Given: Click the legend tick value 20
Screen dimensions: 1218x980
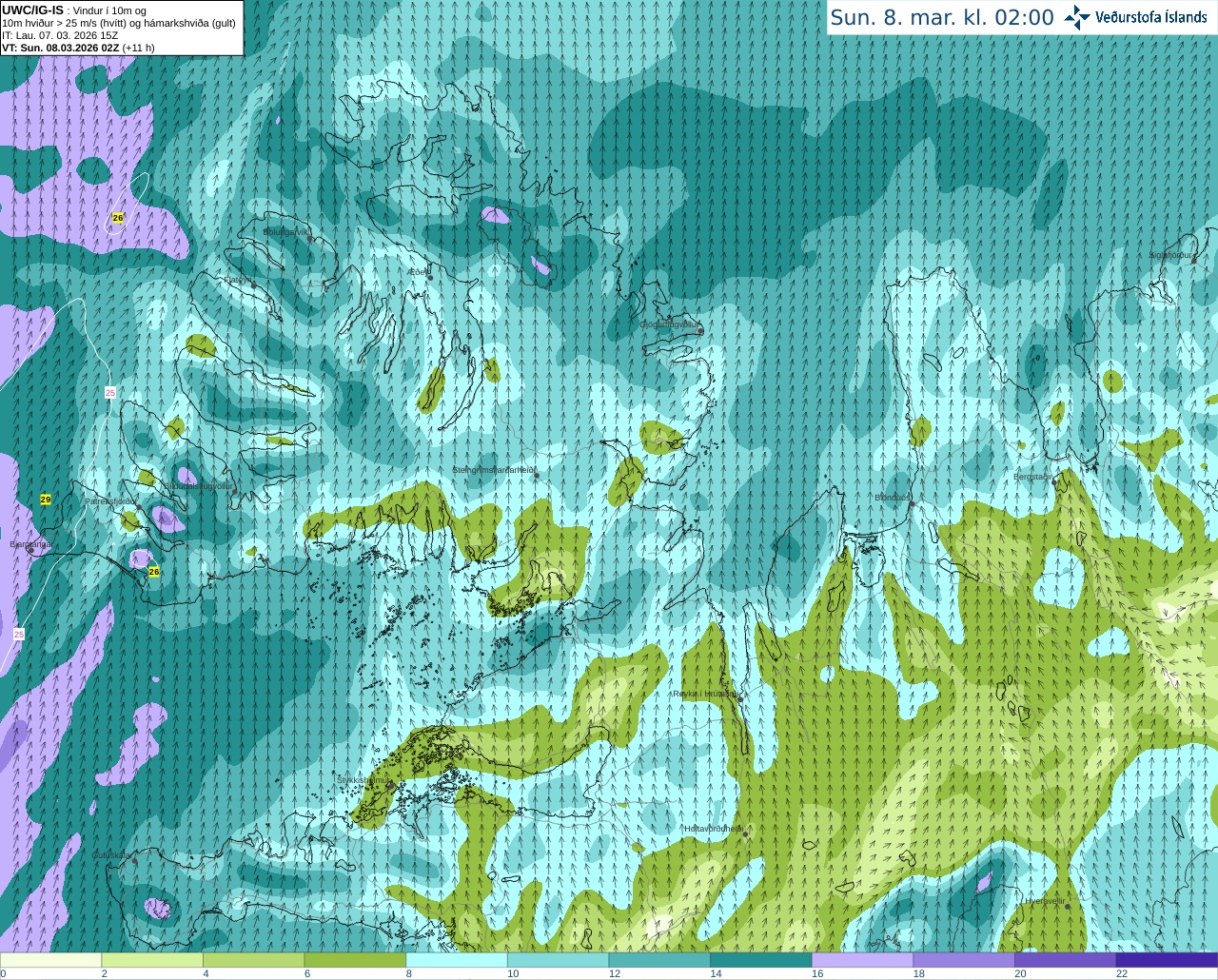Looking at the screenshot, I should click(1020, 973).
